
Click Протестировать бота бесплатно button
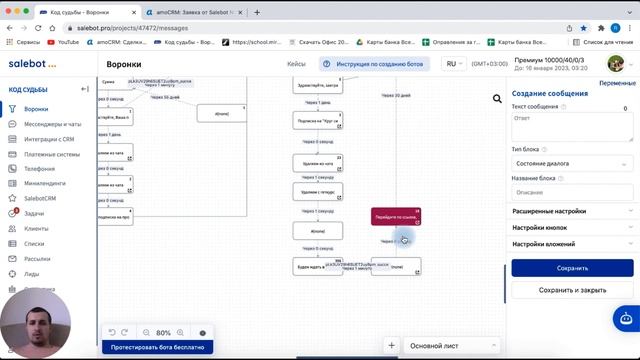(x=158, y=347)
